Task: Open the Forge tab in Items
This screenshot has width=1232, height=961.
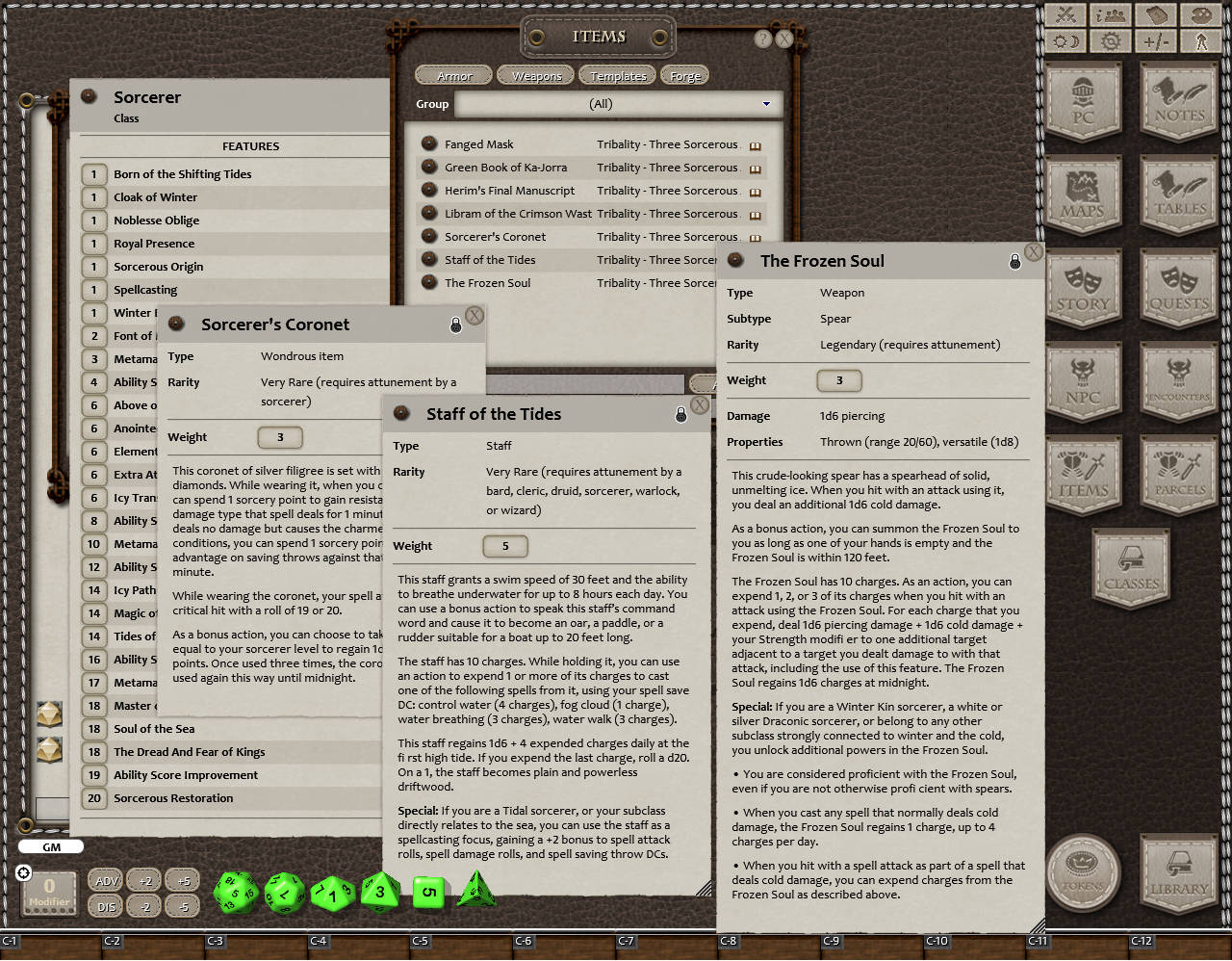Action: tap(684, 74)
